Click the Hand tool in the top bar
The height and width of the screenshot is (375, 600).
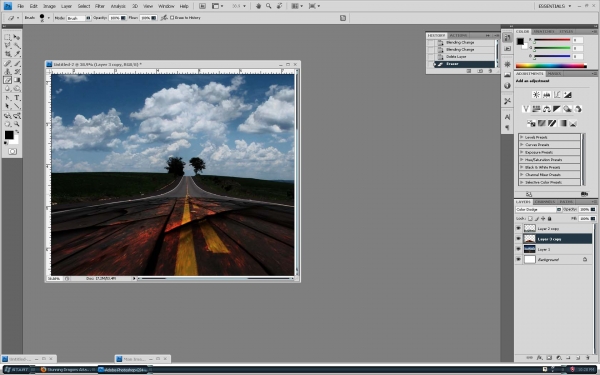click(258, 6)
